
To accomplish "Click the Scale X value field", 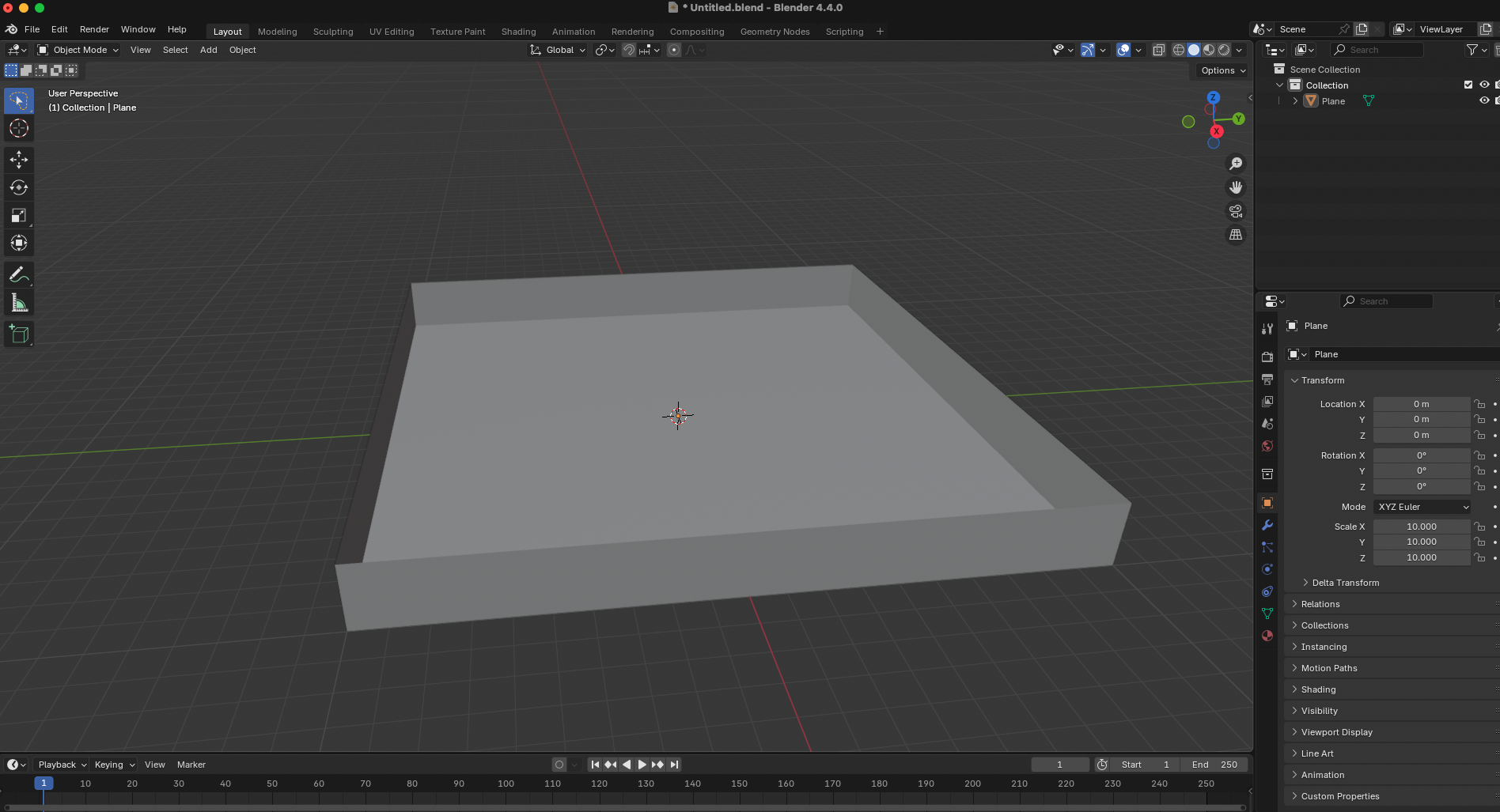I will (1422, 527).
